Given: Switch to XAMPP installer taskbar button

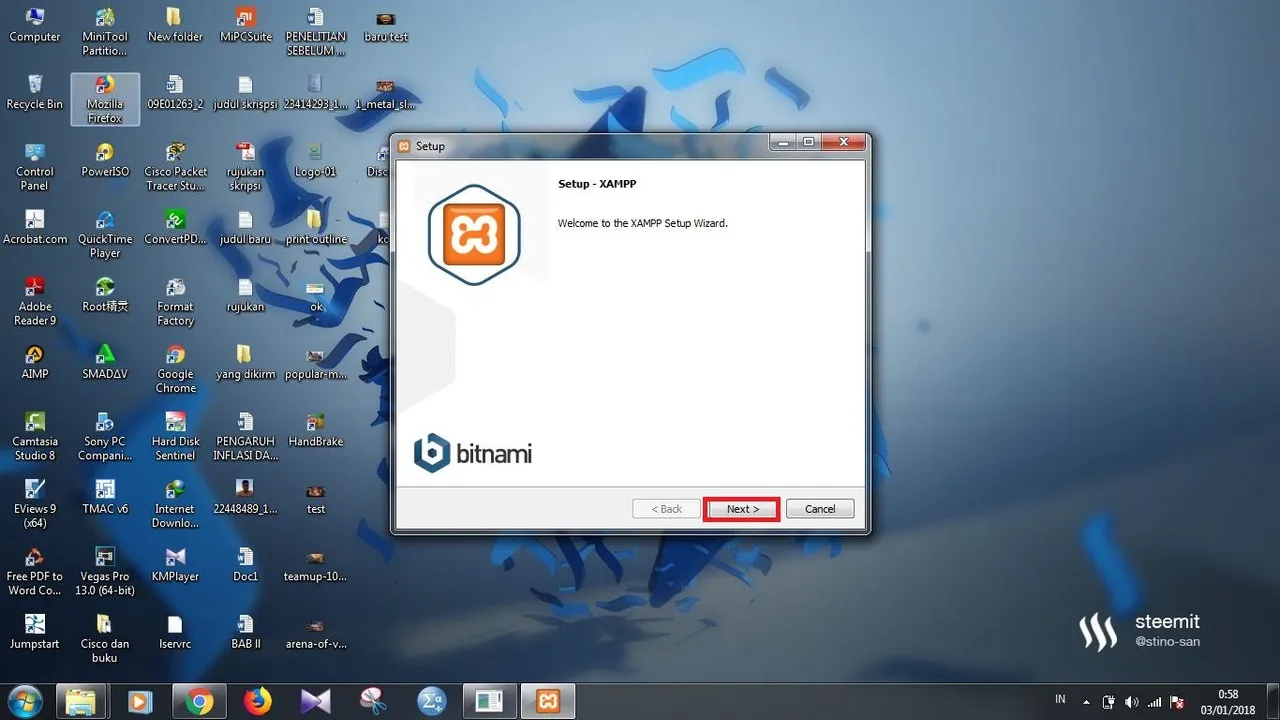Looking at the screenshot, I should [548, 701].
